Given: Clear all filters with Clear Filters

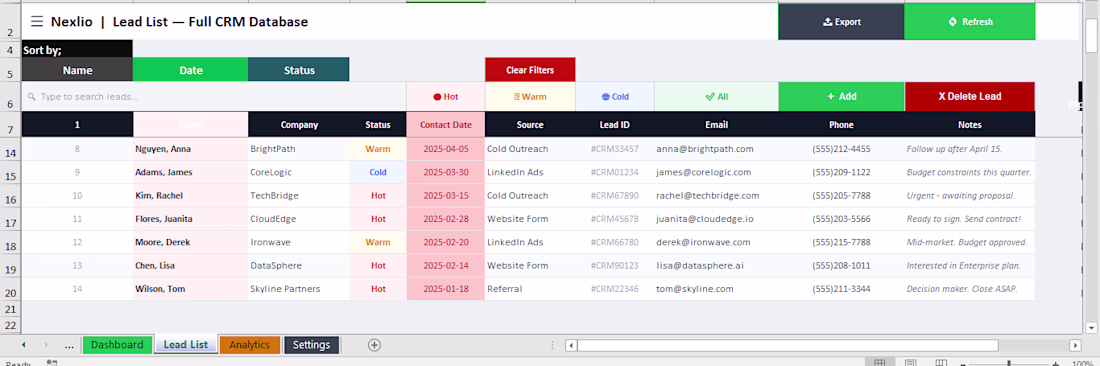Looking at the screenshot, I should [x=530, y=70].
